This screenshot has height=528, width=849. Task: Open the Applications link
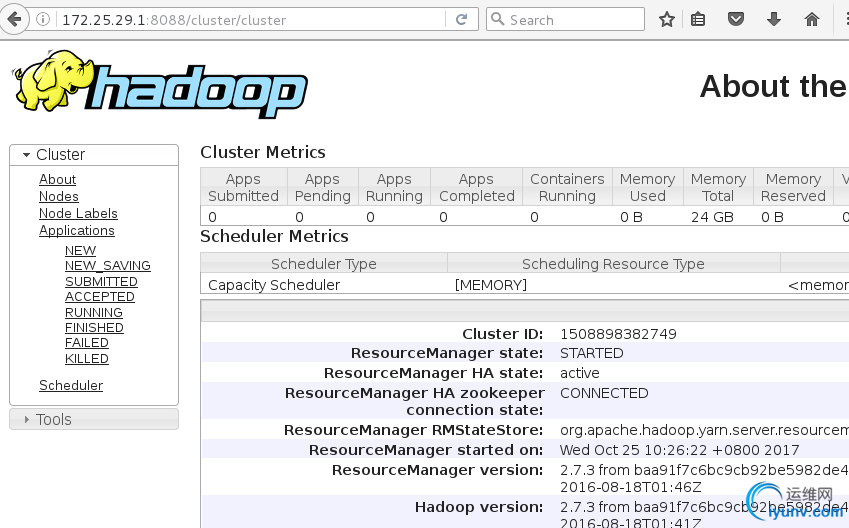(x=77, y=230)
